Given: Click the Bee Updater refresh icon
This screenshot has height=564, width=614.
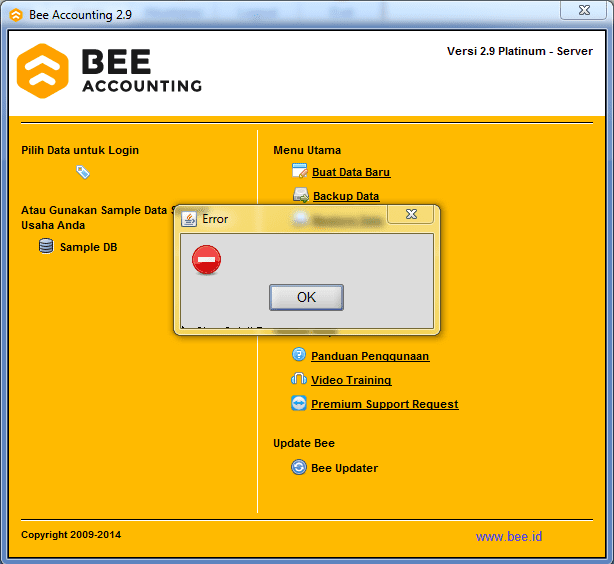Looking at the screenshot, I should [299, 467].
